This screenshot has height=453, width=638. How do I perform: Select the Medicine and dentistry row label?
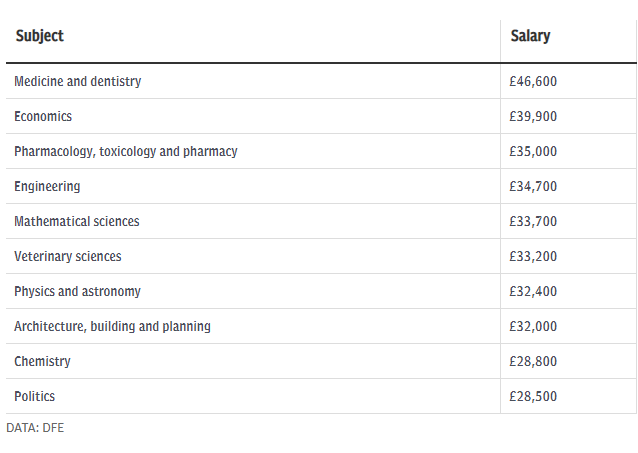[77, 81]
